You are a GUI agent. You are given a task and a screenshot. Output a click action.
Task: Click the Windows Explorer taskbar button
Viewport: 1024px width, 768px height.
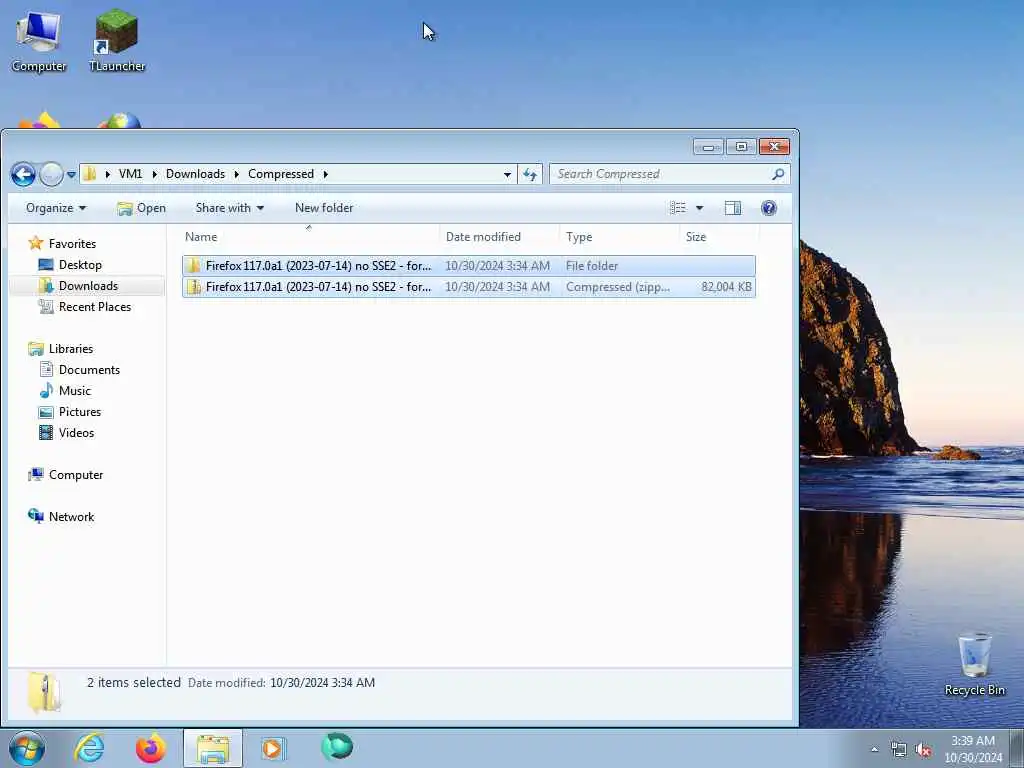click(x=212, y=748)
